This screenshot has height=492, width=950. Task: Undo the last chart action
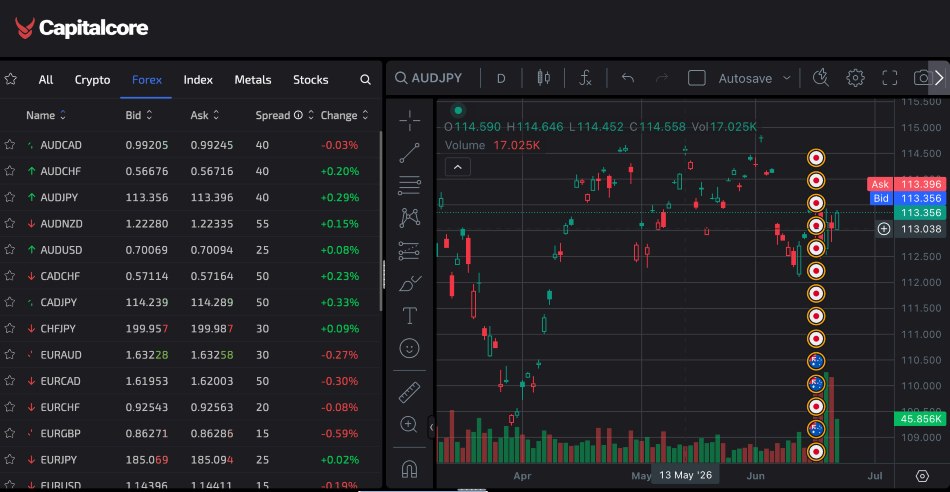628,78
